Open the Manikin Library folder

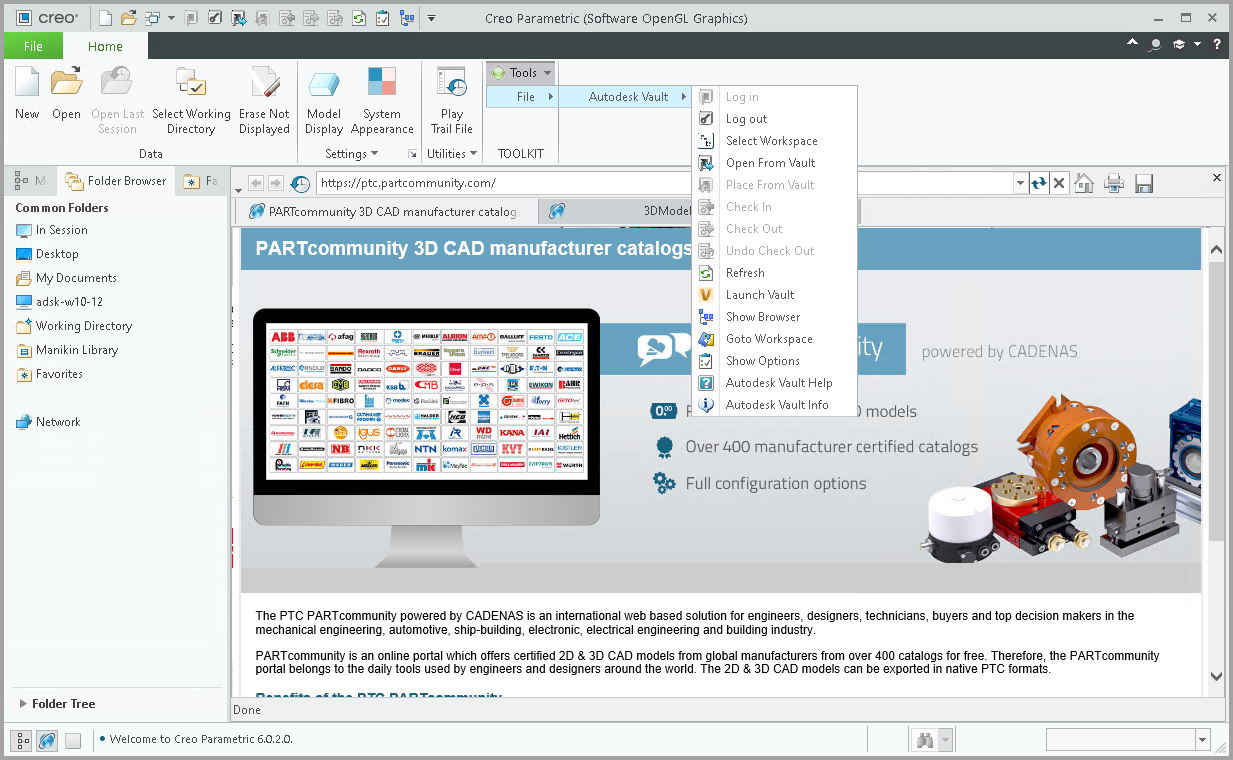pos(67,350)
